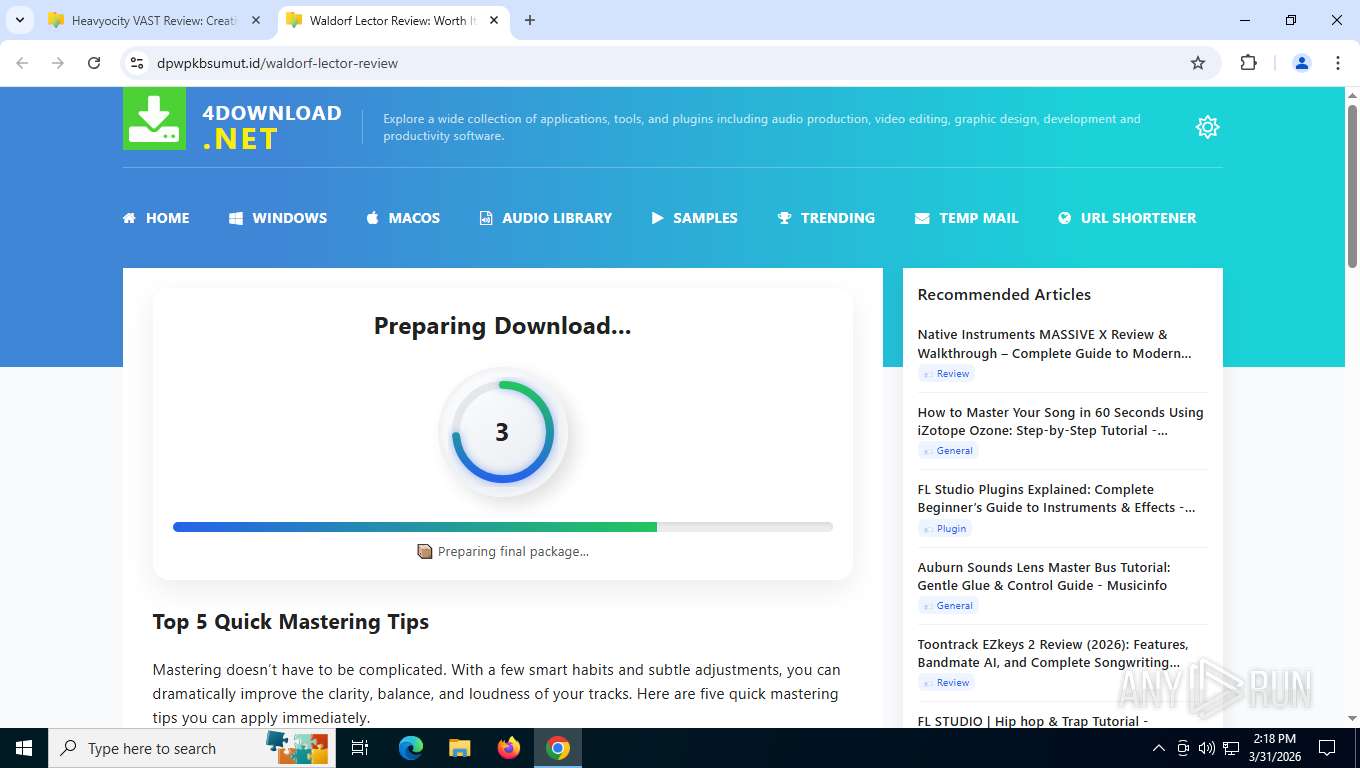Screen dimensions: 1360x768
Task: Click the Plugin category tag
Action: (945, 529)
